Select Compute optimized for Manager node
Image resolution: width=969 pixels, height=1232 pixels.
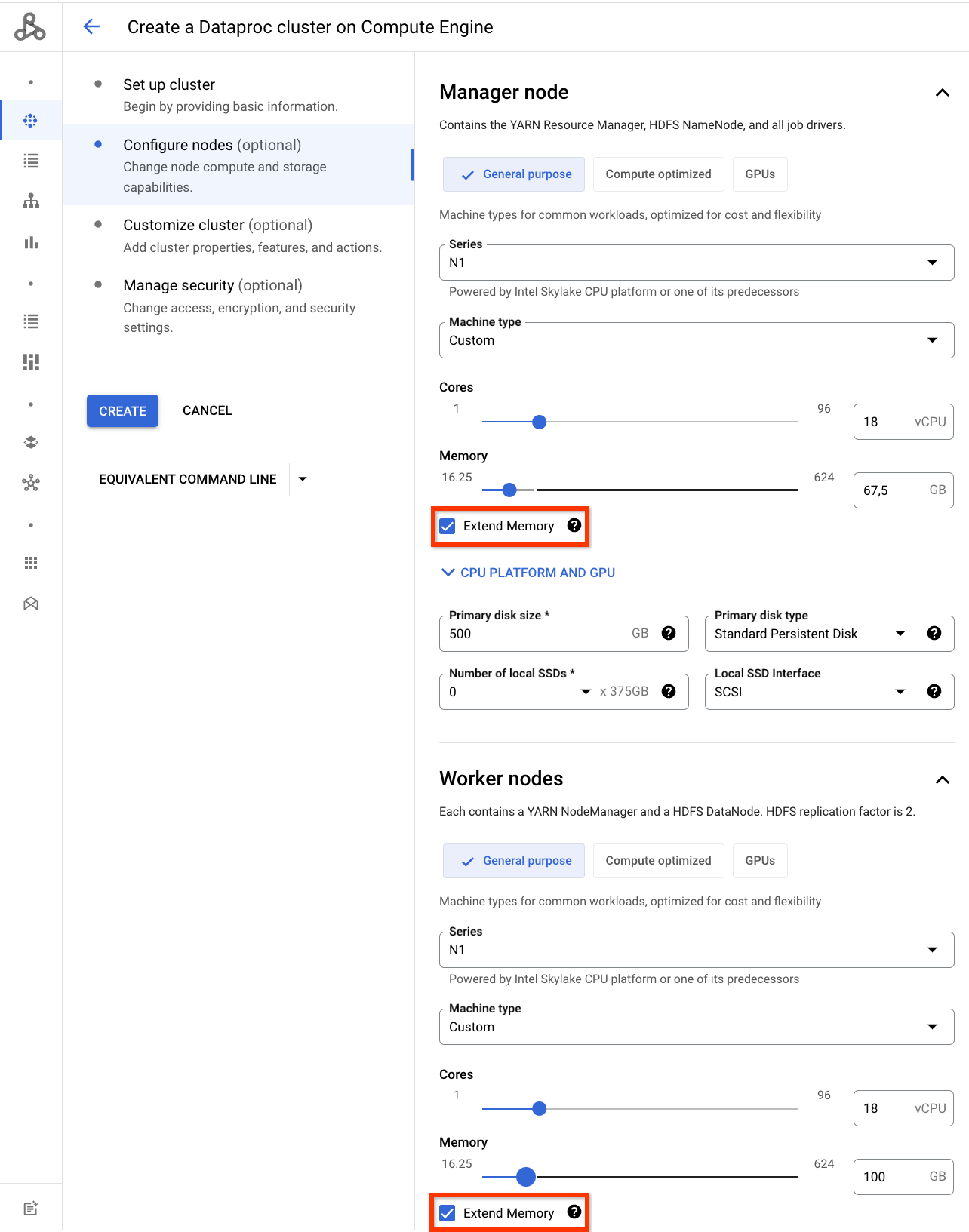pyautogui.click(x=658, y=174)
